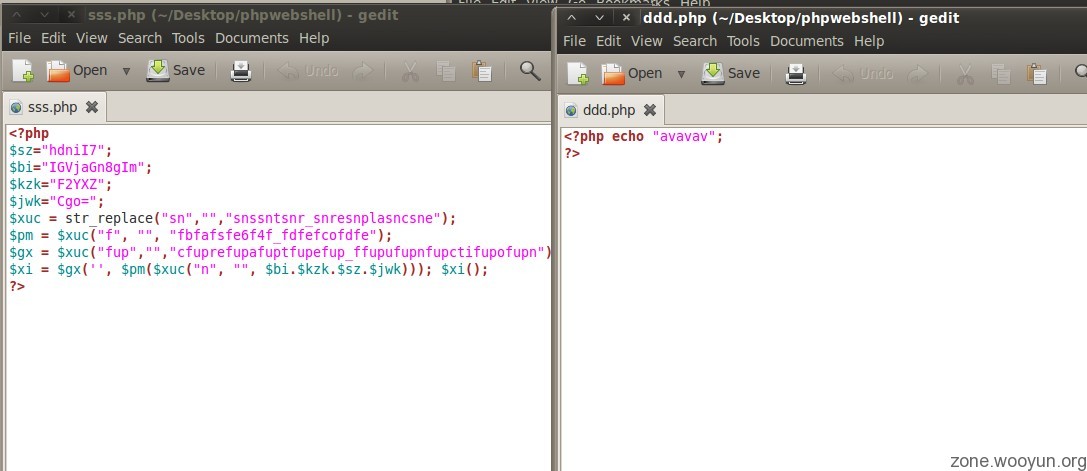Click Open button in ddd.php window
Screen dimensions: 1087x471
pyautogui.click(x=633, y=74)
